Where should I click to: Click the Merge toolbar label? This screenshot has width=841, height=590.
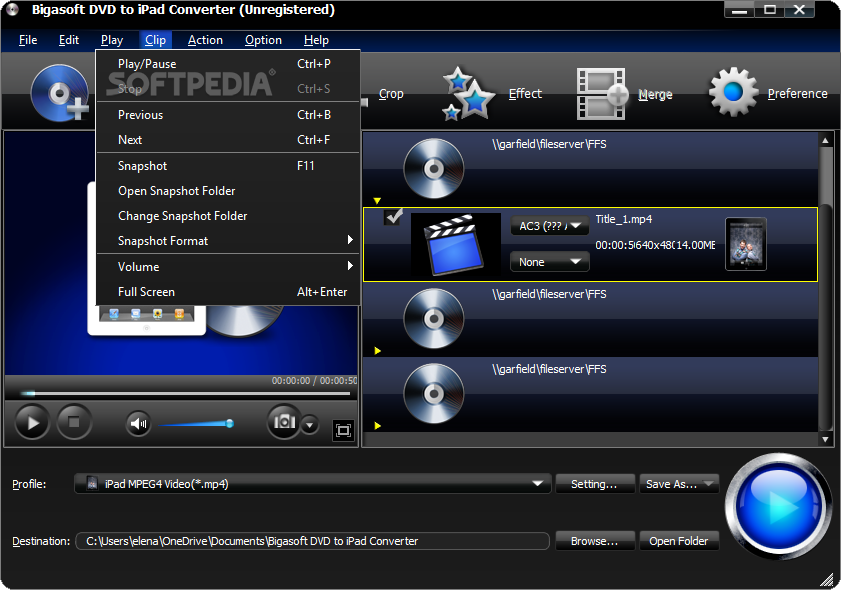click(655, 94)
